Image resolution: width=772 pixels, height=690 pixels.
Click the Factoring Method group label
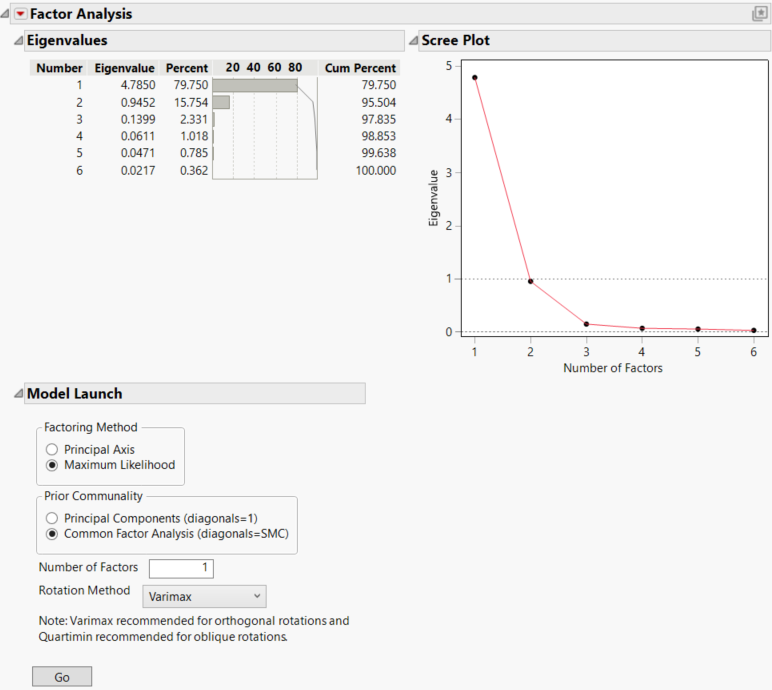click(91, 427)
